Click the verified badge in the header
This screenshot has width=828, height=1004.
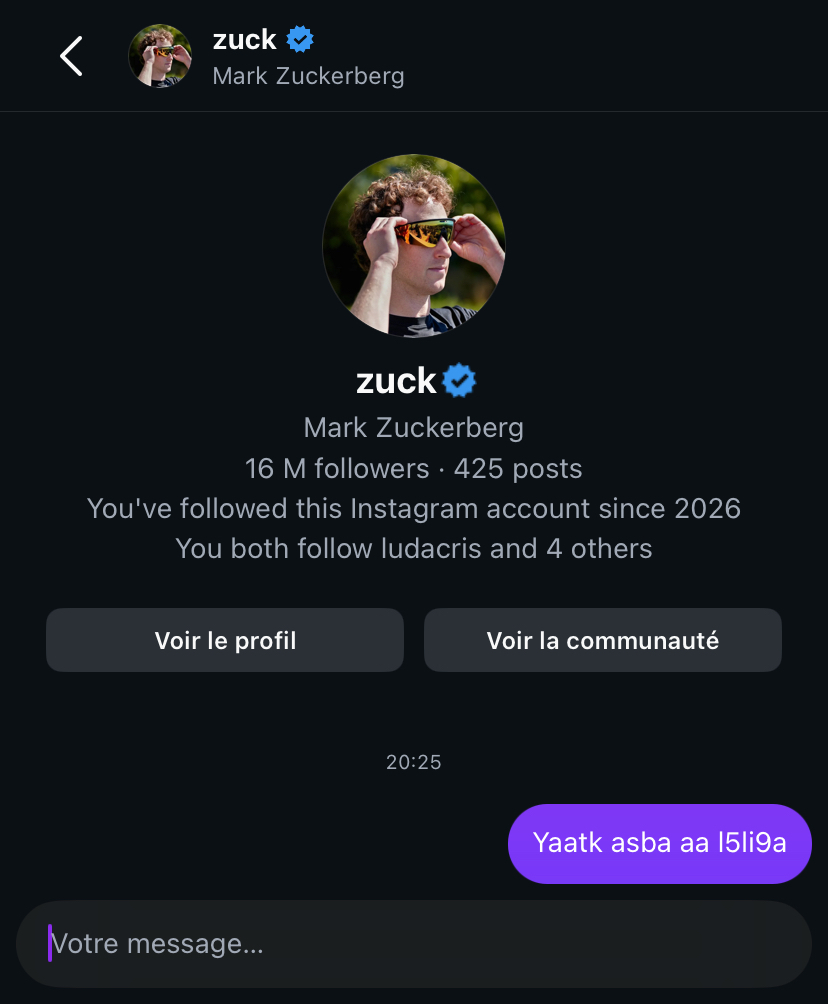click(x=300, y=40)
